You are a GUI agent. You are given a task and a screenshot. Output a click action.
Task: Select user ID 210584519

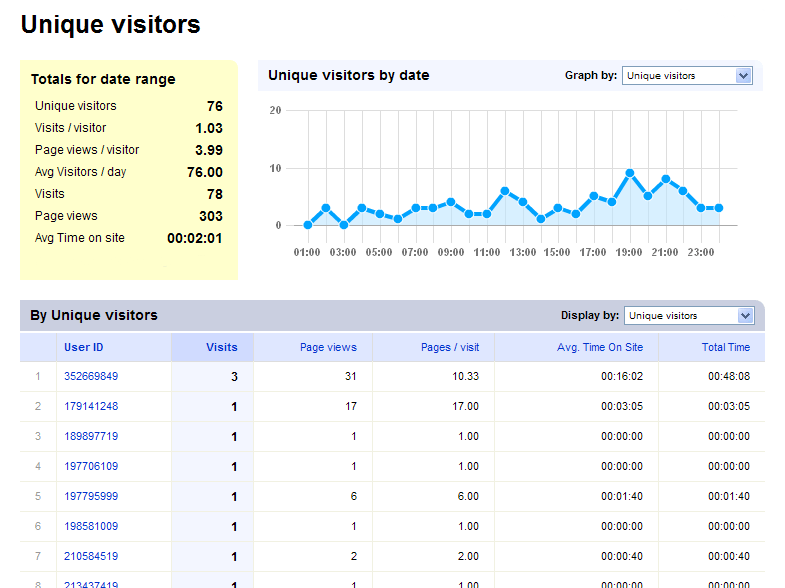[91, 557]
